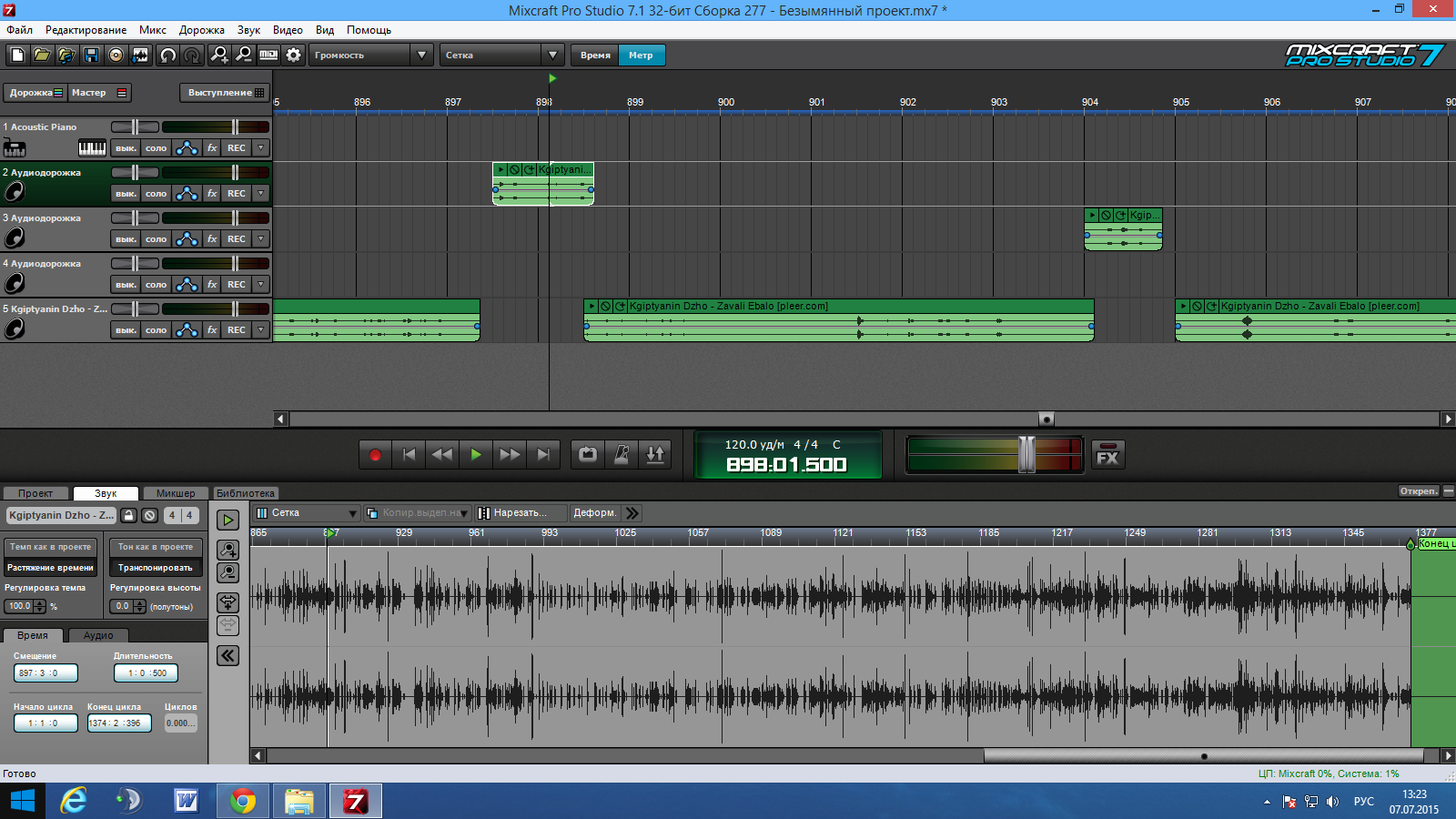Expand track 5 REC dropdown arrow
This screenshot has height=819, width=1456.
[261, 329]
